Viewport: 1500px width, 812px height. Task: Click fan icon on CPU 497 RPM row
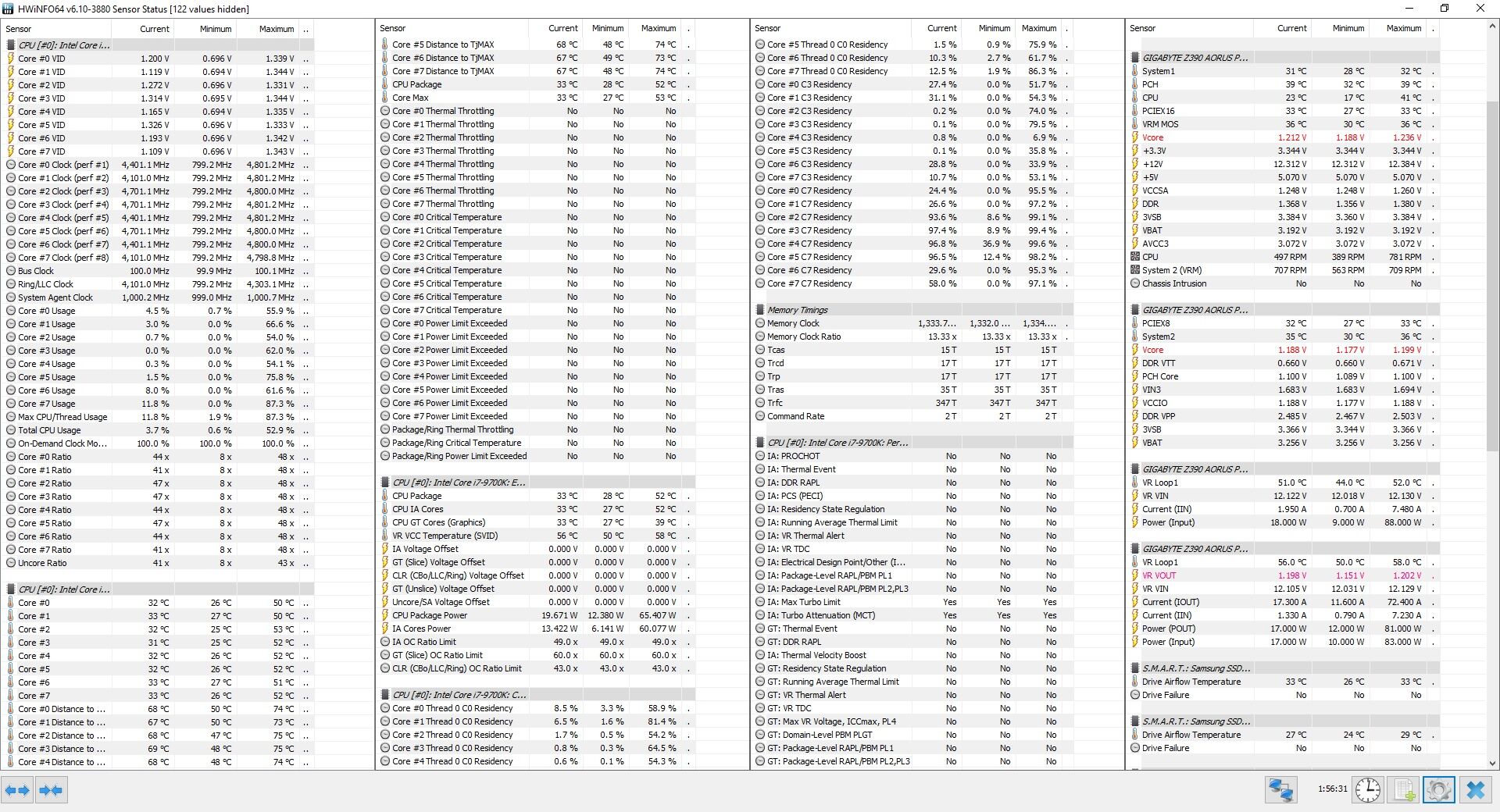pyautogui.click(x=1135, y=257)
